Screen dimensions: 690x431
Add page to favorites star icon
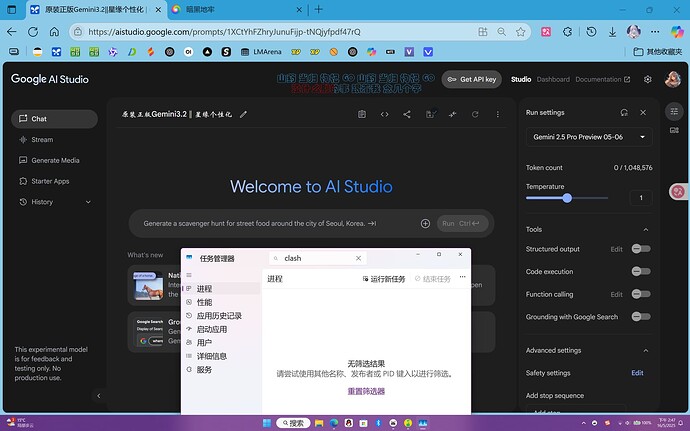(x=521, y=32)
